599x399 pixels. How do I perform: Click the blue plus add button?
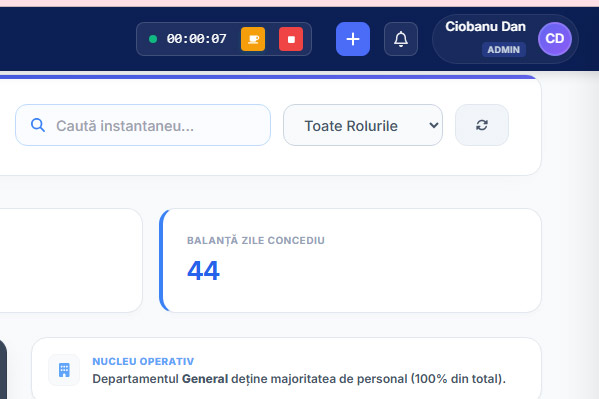pyautogui.click(x=353, y=39)
